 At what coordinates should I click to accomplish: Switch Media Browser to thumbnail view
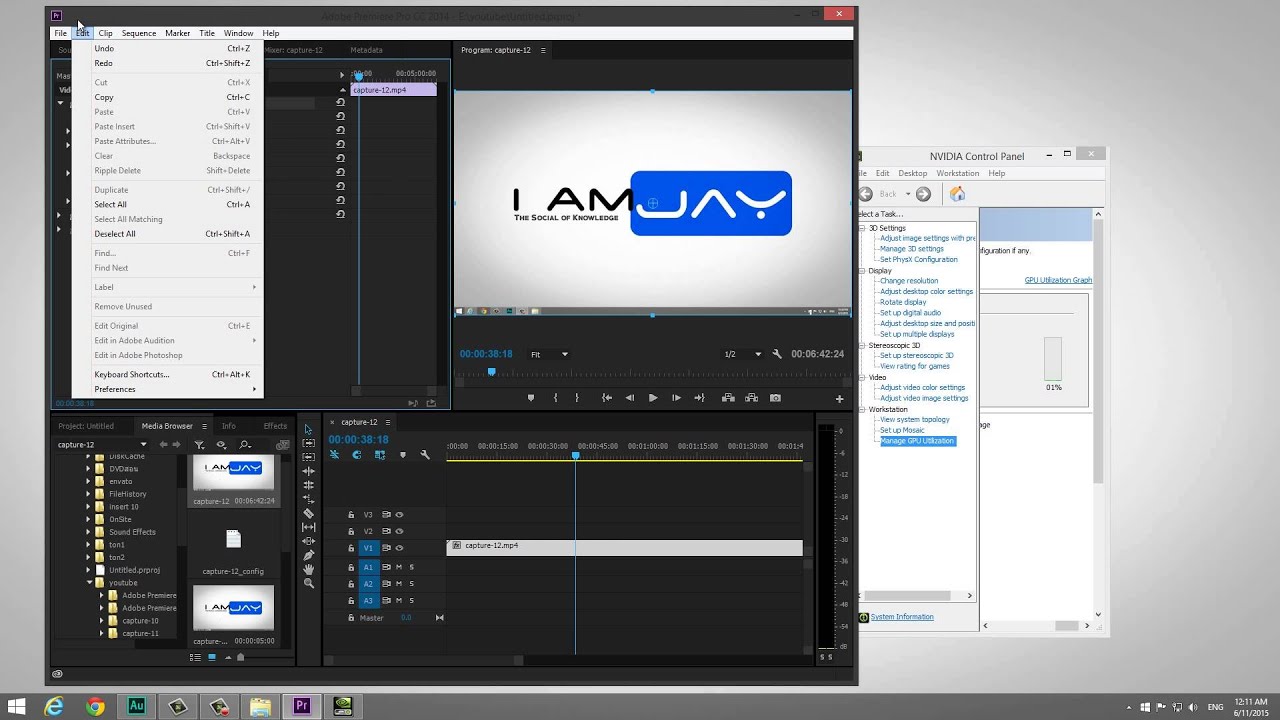coord(212,657)
